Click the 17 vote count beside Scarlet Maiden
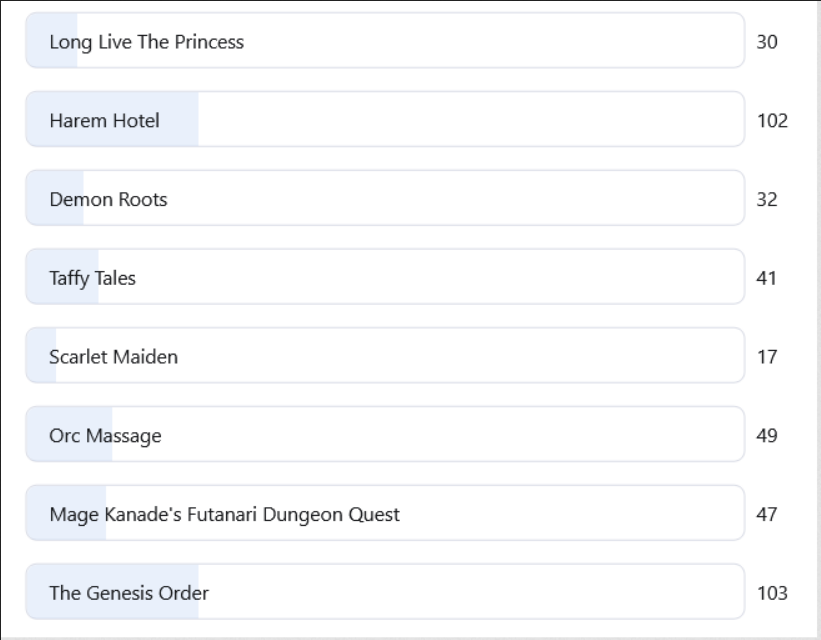 pyautogui.click(x=767, y=357)
